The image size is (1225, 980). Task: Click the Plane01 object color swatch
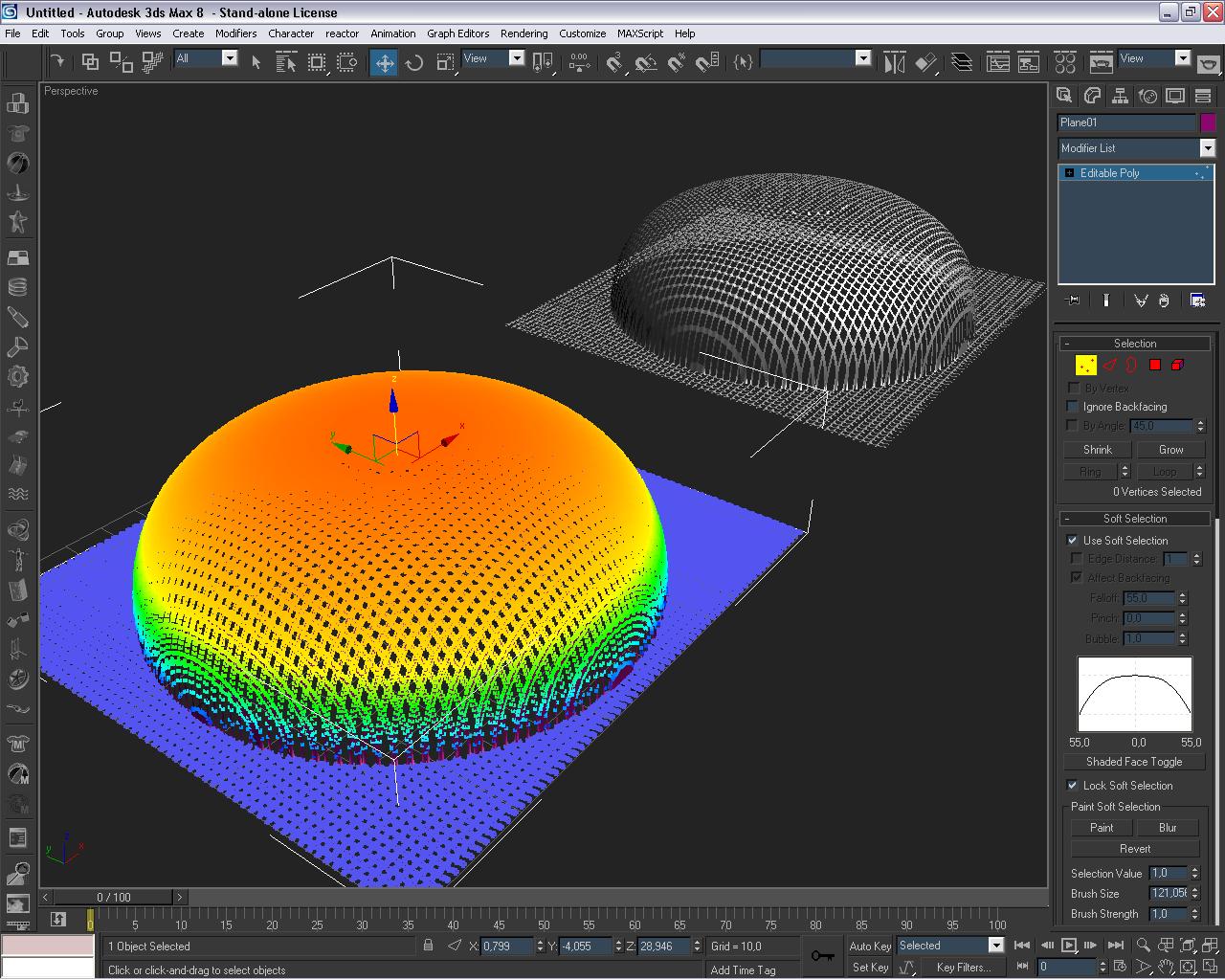(x=1208, y=122)
